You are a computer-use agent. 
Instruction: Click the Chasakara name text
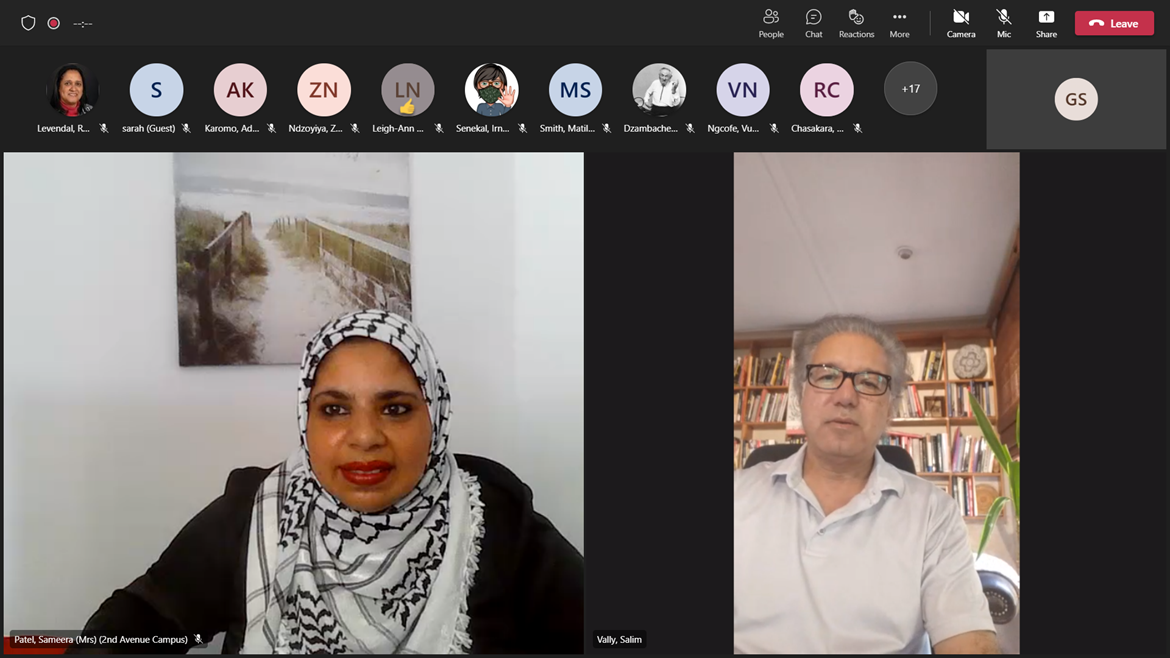click(x=817, y=128)
